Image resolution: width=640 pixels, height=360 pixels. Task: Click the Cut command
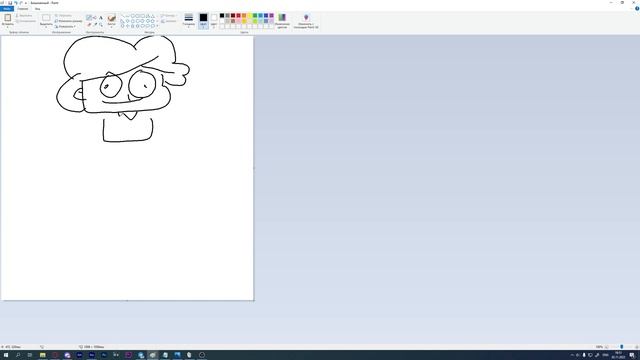(x=24, y=16)
